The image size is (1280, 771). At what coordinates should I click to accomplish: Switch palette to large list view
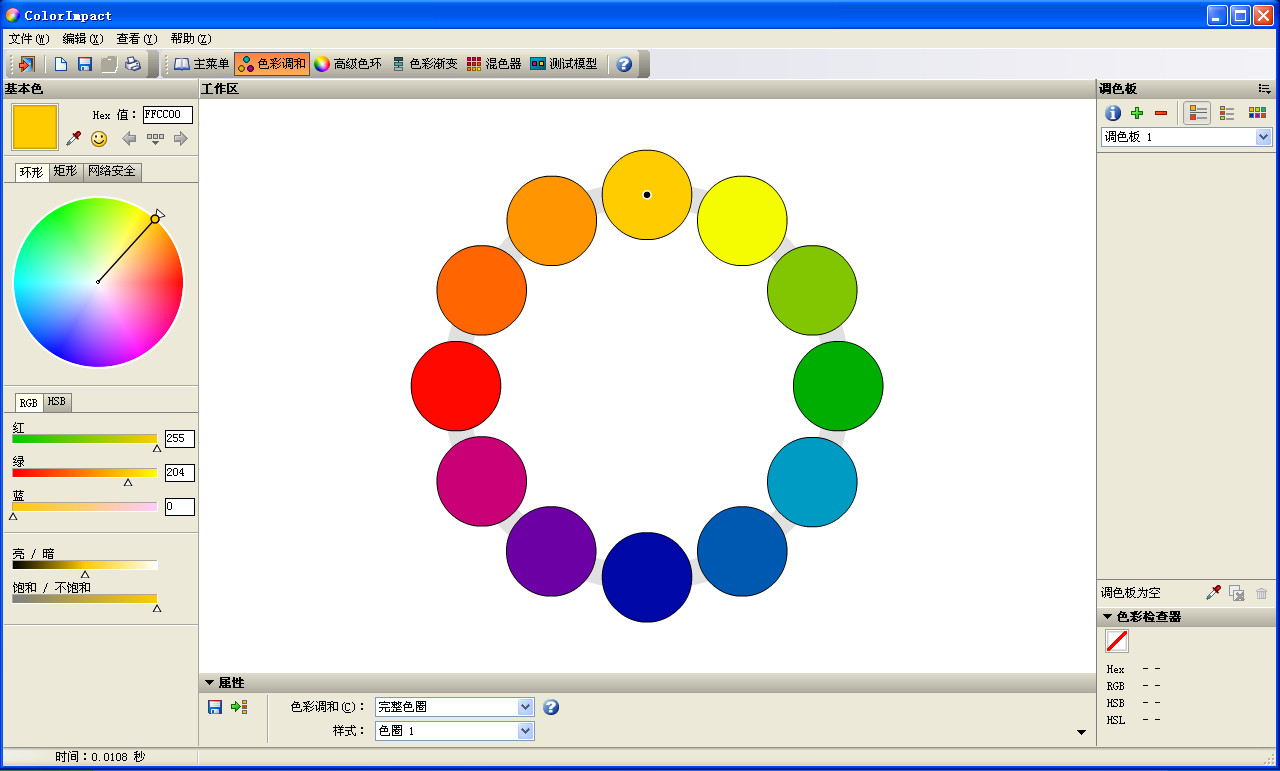tap(1197, 113)
